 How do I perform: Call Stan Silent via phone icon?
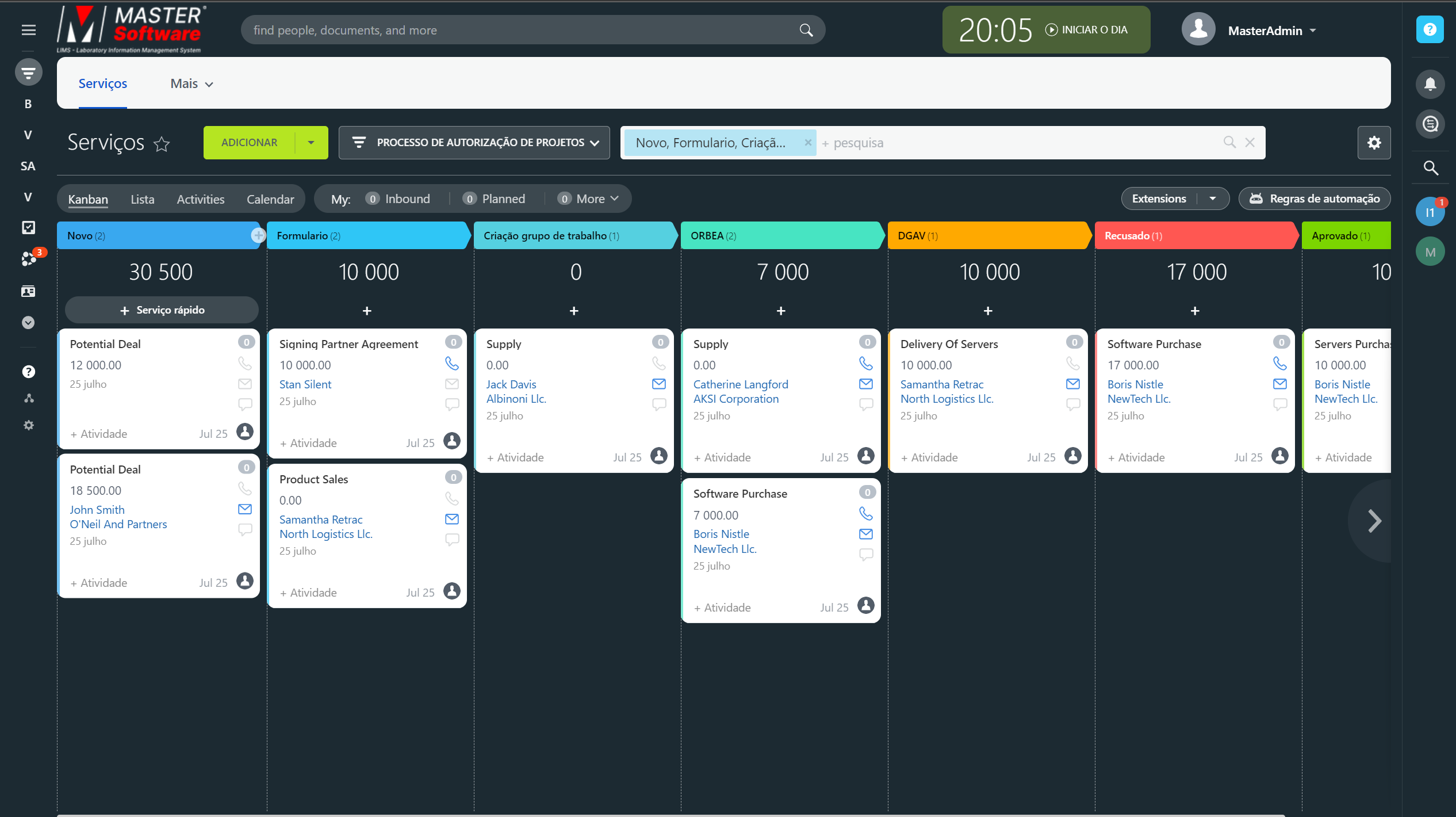[x=452, y=364]
